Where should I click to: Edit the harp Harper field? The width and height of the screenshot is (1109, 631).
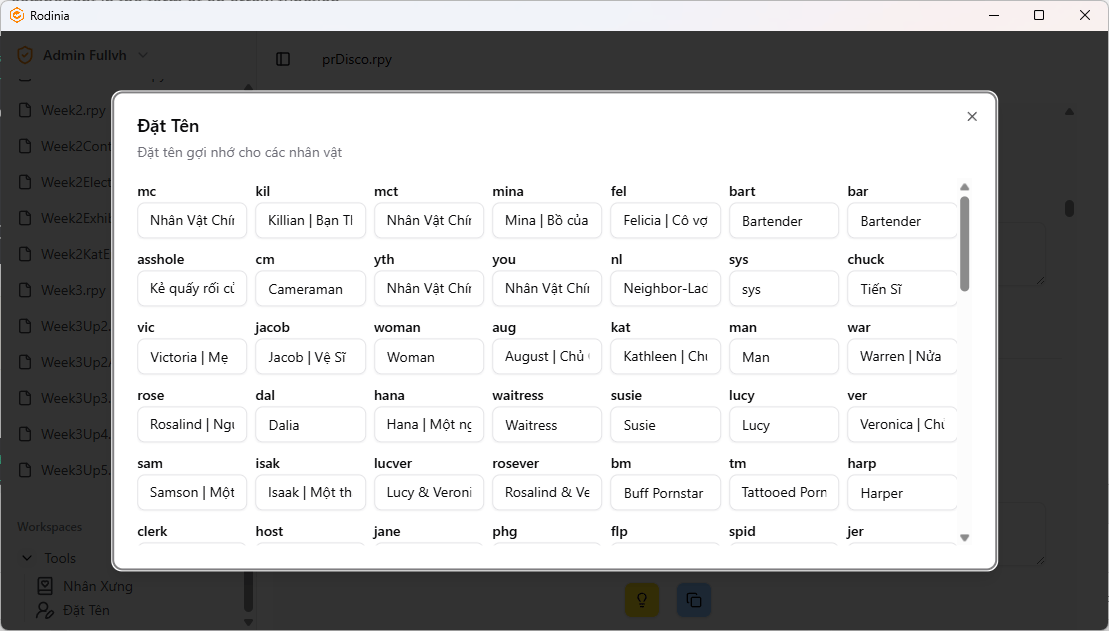(902, 492)
